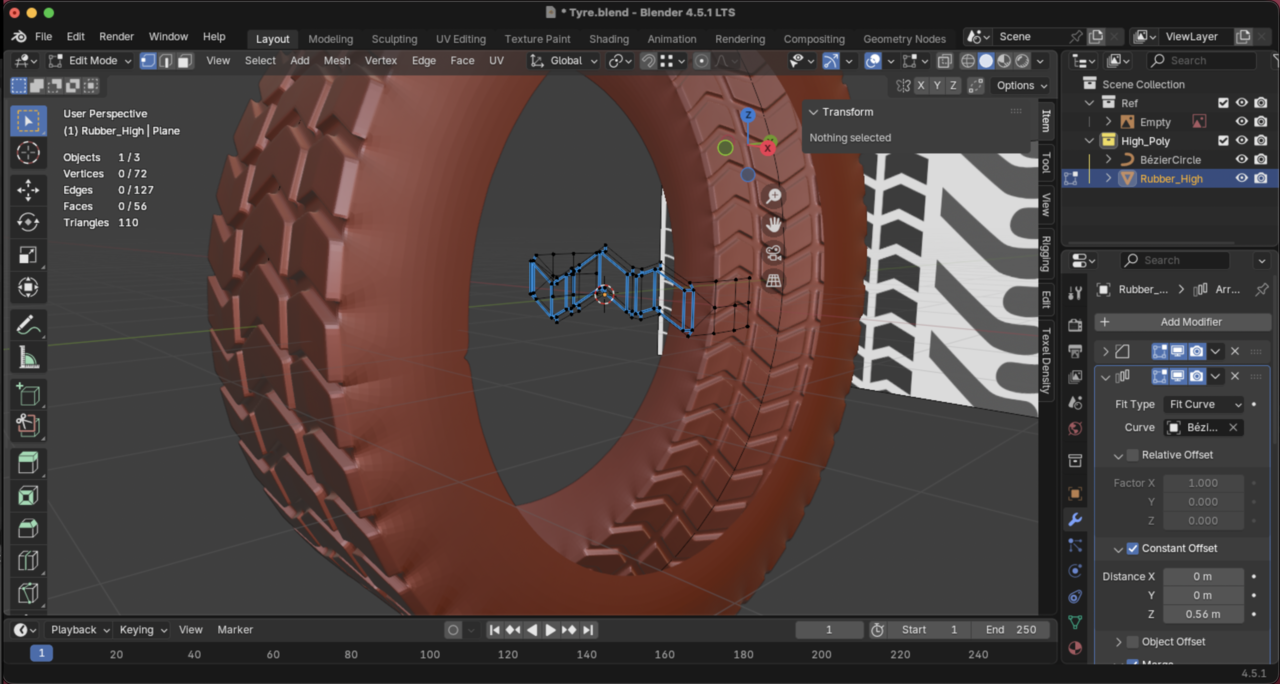This screenshot has height=684, width=1280.
Task: Select the Annotate pencil tool
Action: pyautogui.click(x=28, y=325)
